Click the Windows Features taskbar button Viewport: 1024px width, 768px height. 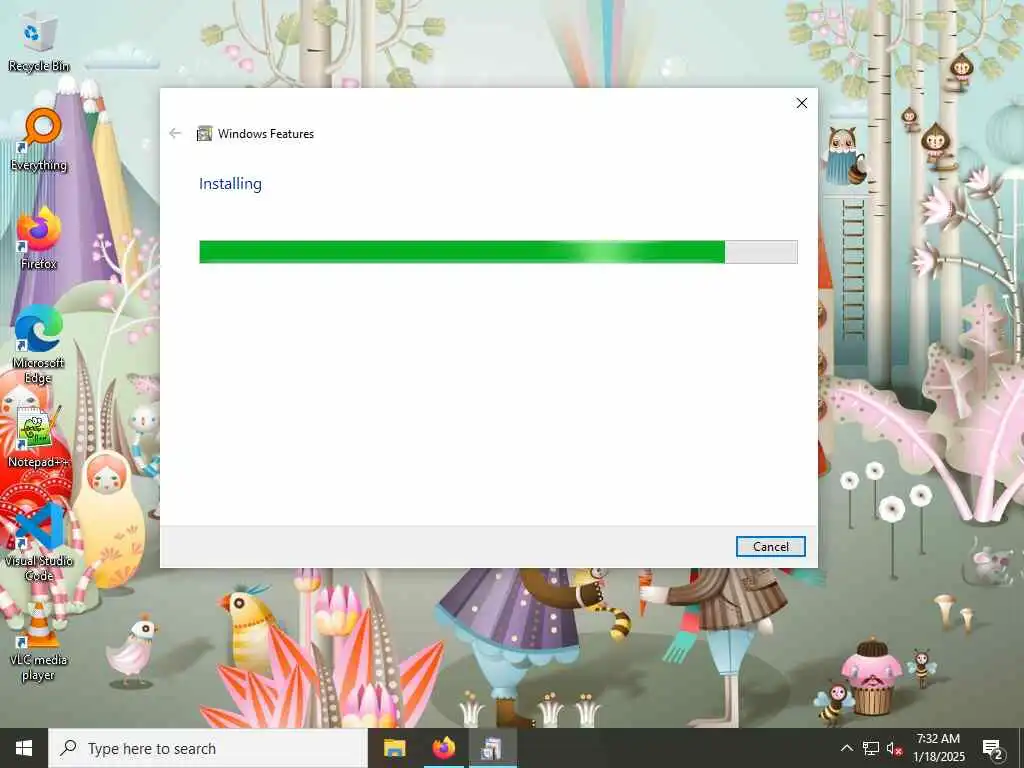[492, 748]
